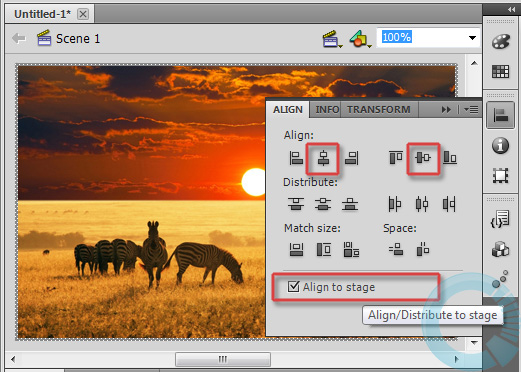The image size is (521, 372).
Task: Toggle the Align to stage checkbox
Action: 293,286
